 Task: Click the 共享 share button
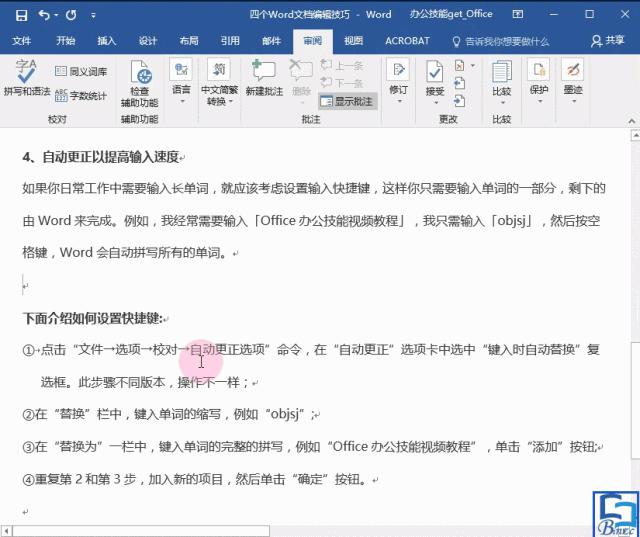coord(607,40)
